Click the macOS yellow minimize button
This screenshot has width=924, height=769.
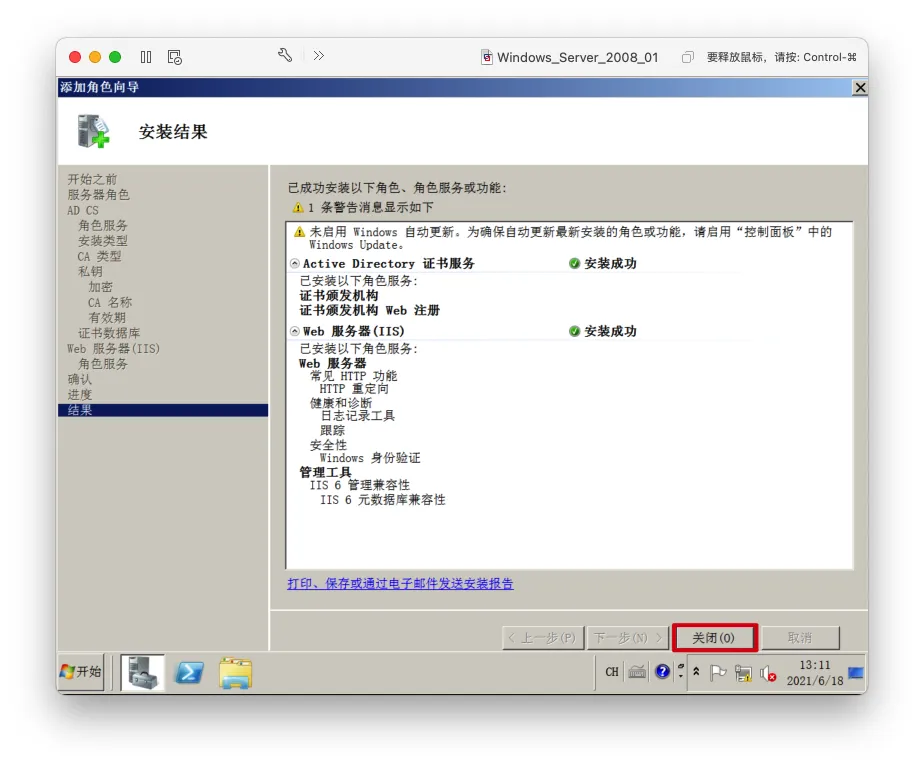coord(95,57)
